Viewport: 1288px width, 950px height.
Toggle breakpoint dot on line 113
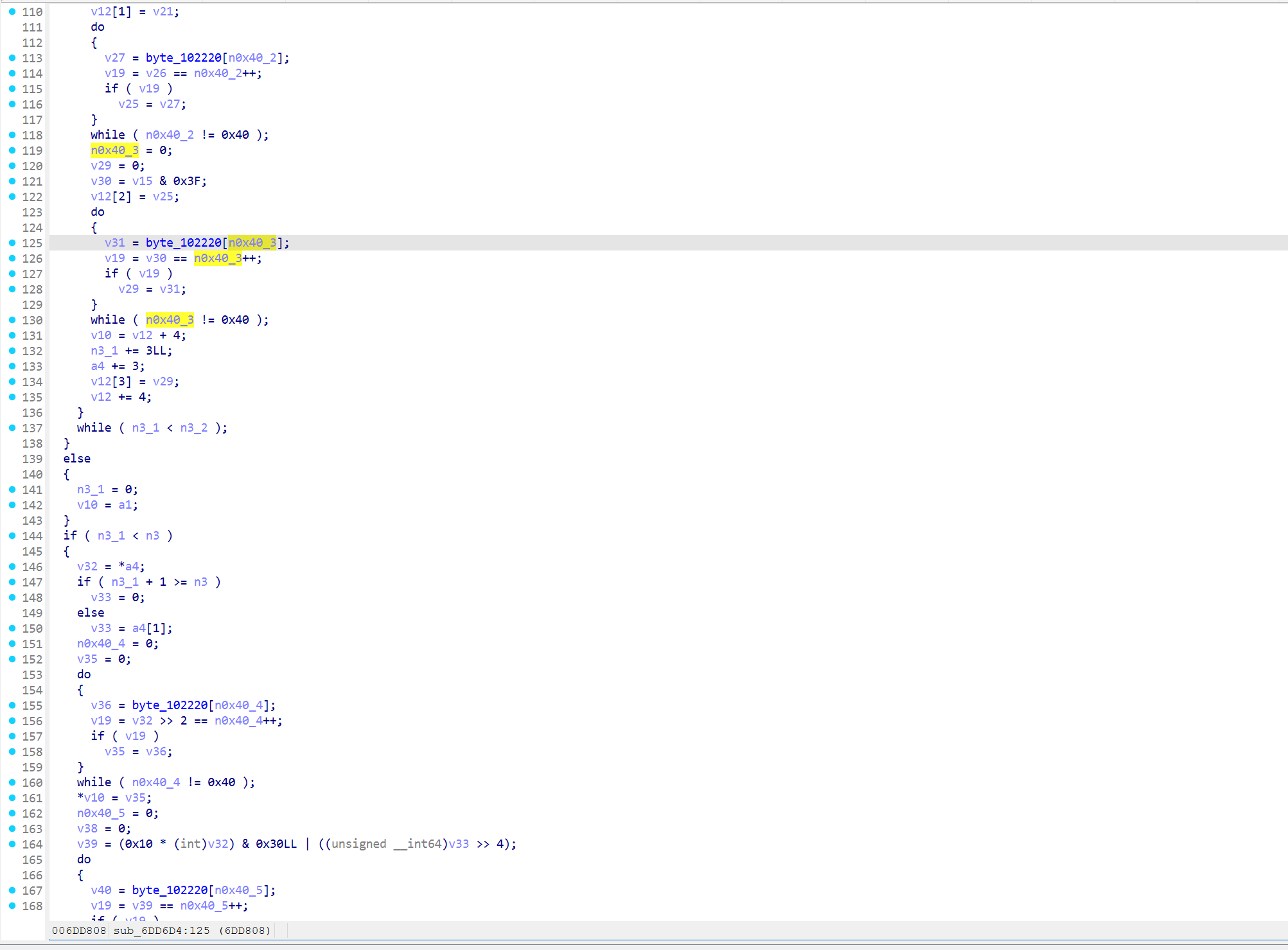12,58
